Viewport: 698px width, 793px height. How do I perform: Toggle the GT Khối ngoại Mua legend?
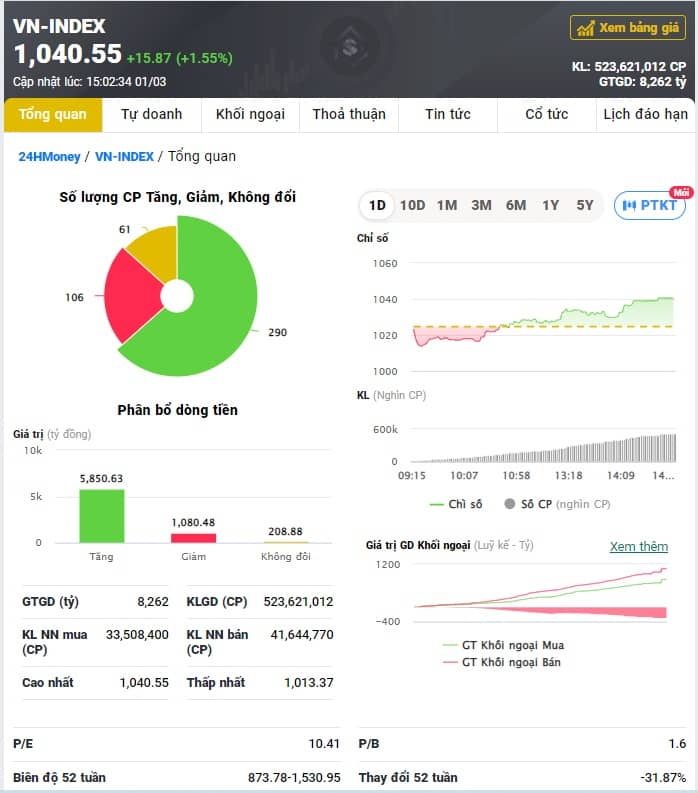click(x=503, y=645)
